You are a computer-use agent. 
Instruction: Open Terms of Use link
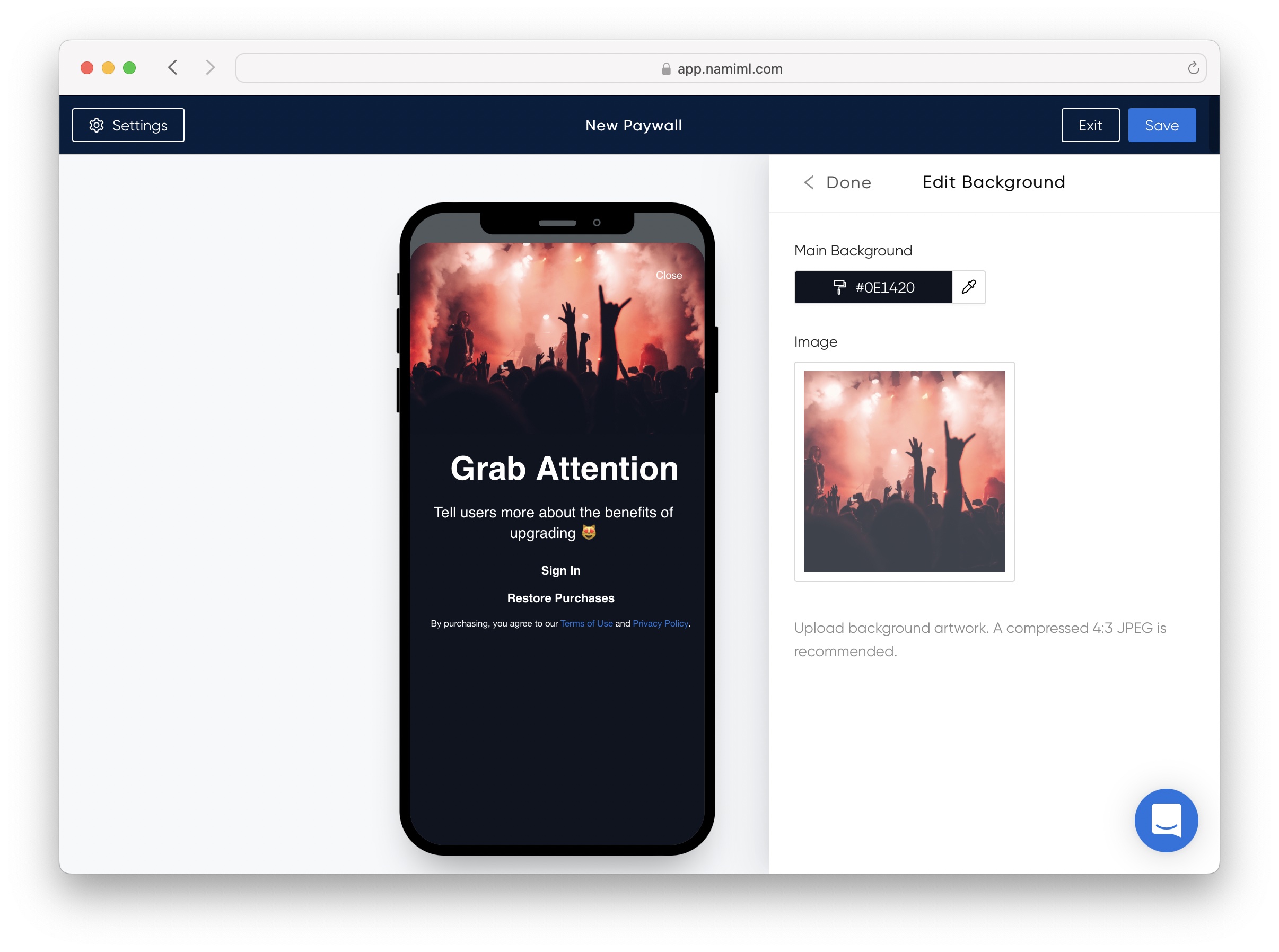(586, 623)
